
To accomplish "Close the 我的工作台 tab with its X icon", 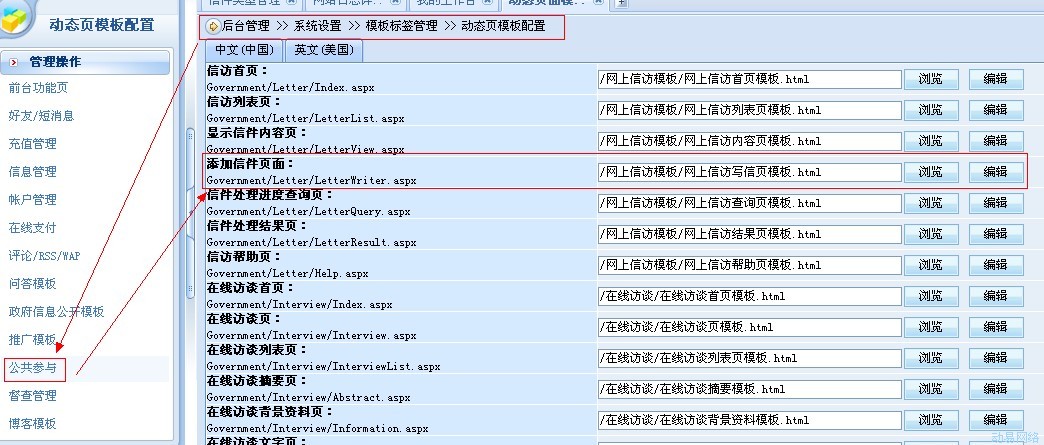I will [485, 3].
